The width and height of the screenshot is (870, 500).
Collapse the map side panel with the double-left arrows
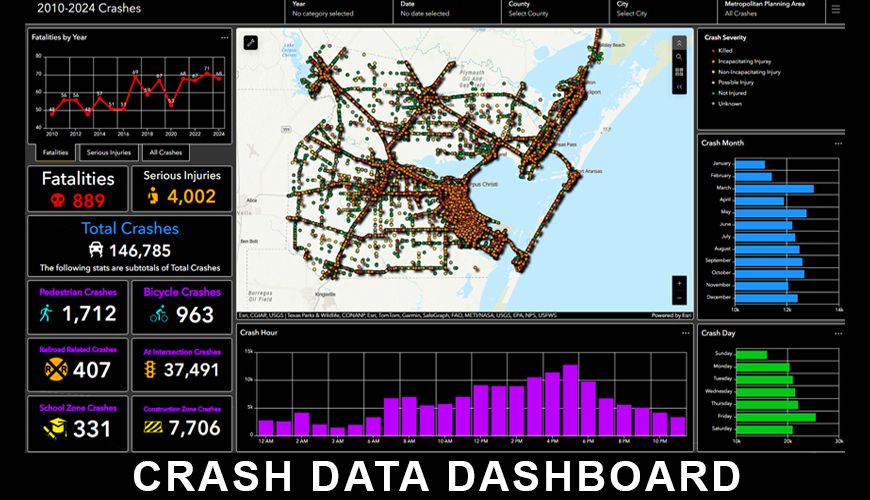[679, 87]
